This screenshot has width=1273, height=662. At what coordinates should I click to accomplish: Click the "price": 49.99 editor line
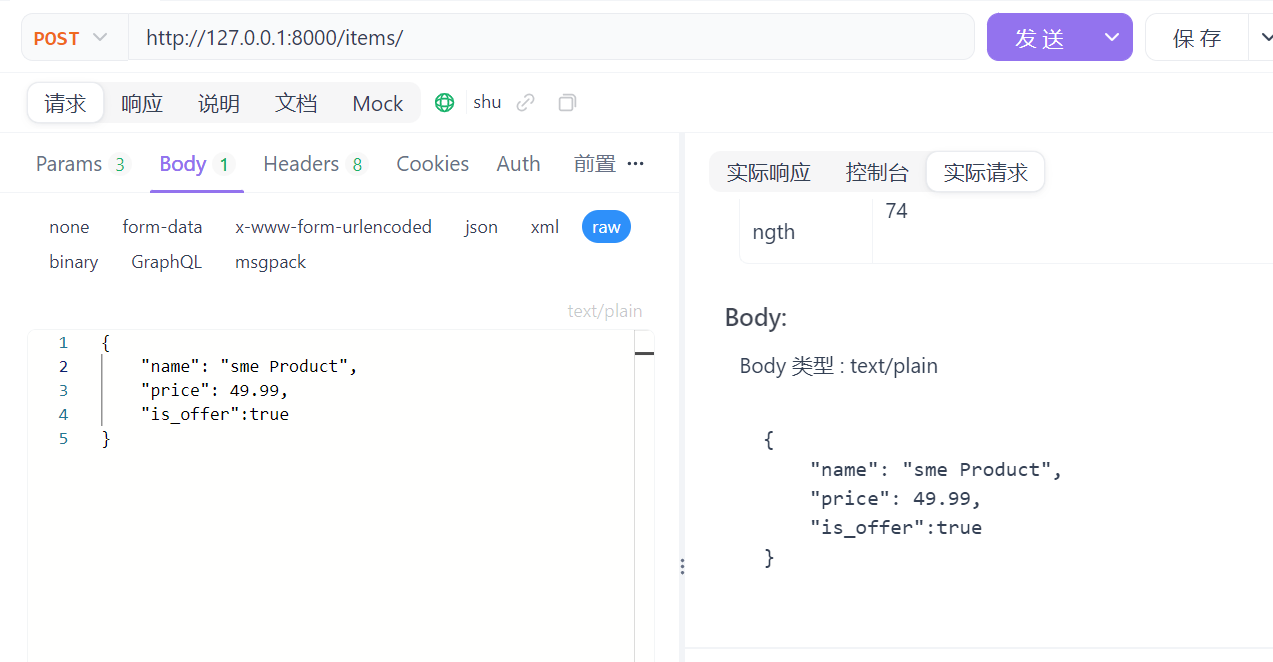214,390
